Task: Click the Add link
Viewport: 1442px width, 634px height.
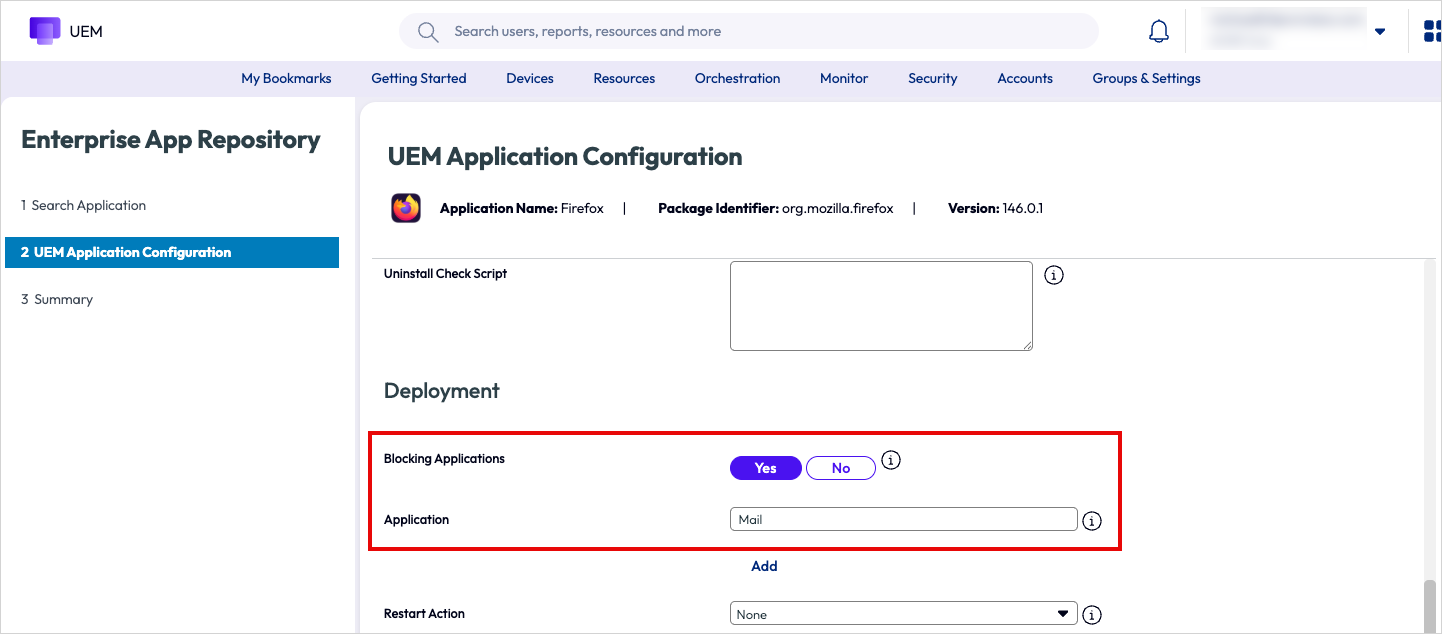Action: coord(764,566)
